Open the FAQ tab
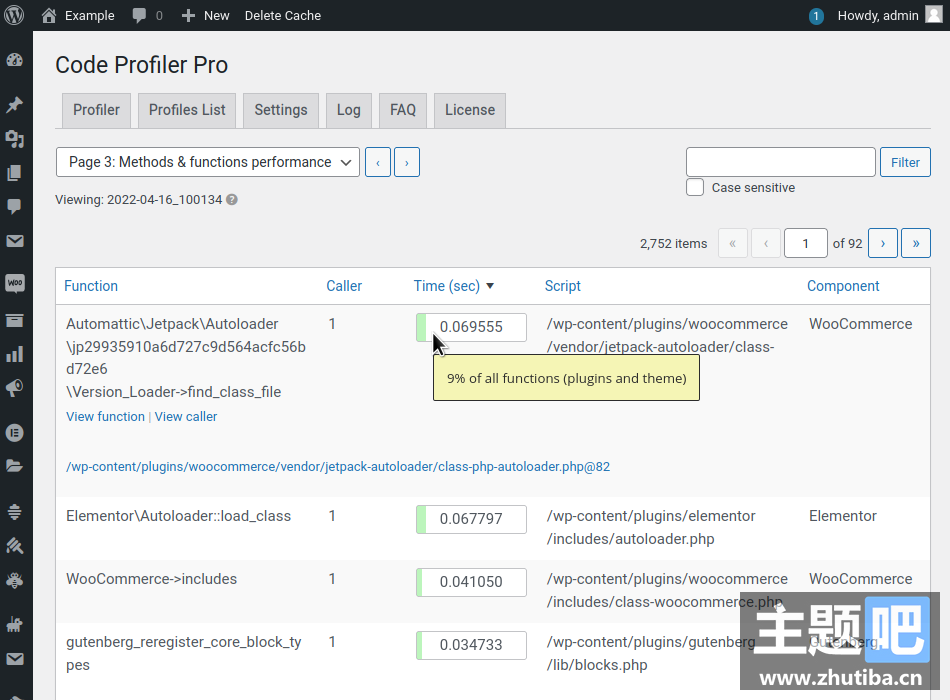The image size is (950, 700). (403, 110)
